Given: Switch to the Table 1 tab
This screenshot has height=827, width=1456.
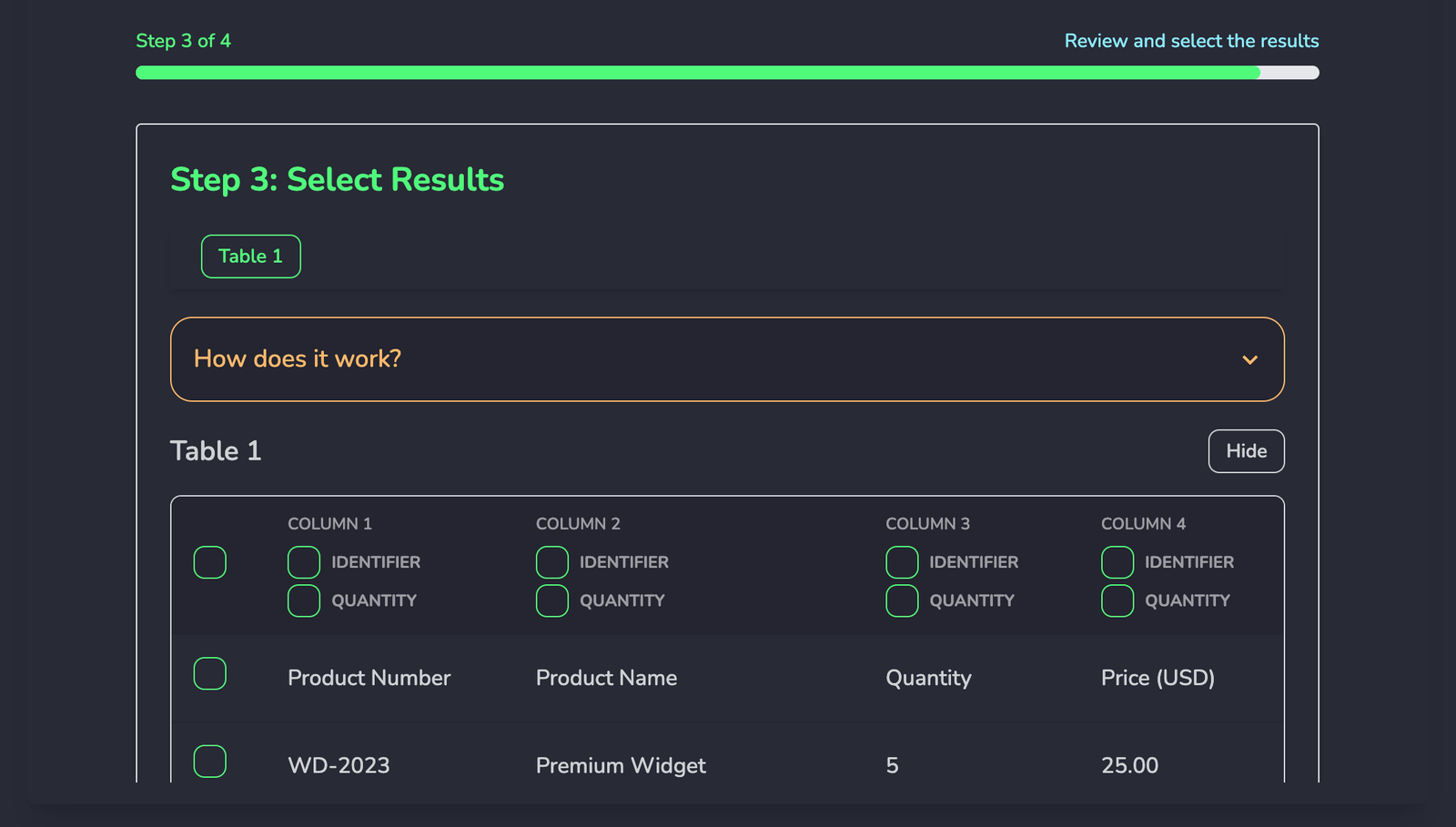Looking at the screenshot, I should [250, 256].
